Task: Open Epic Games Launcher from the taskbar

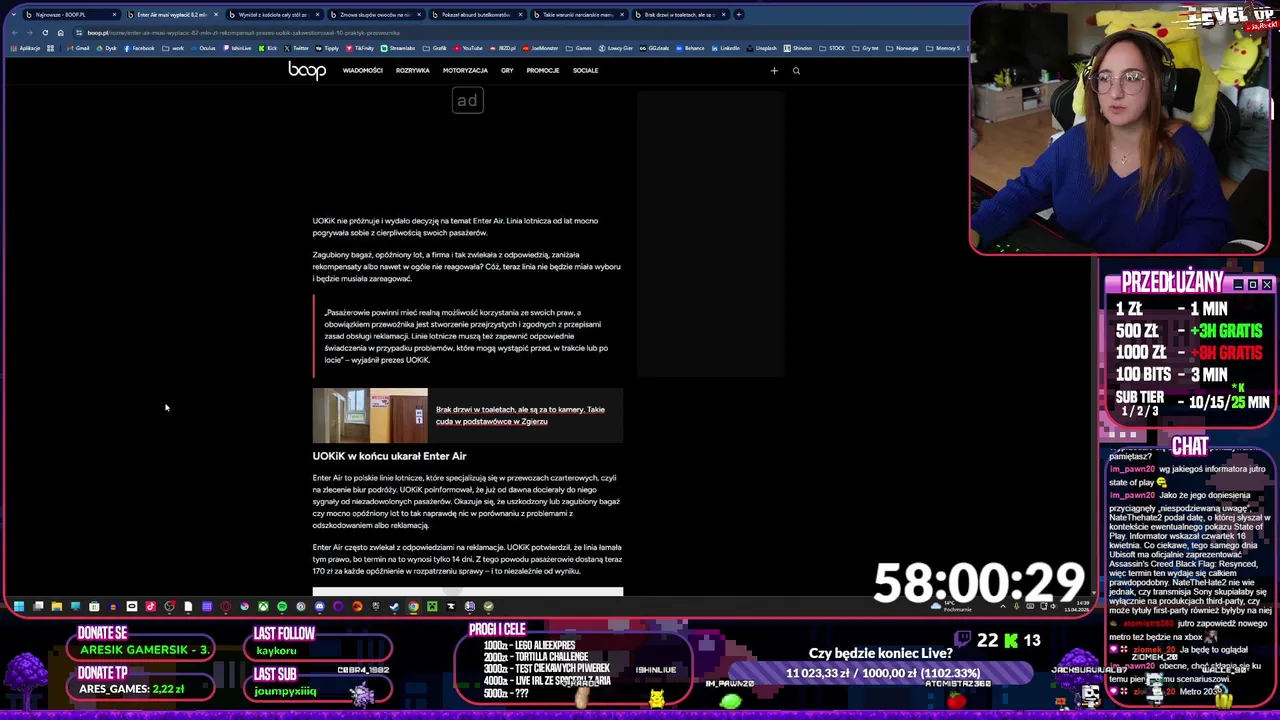Action: click(376, 606)
